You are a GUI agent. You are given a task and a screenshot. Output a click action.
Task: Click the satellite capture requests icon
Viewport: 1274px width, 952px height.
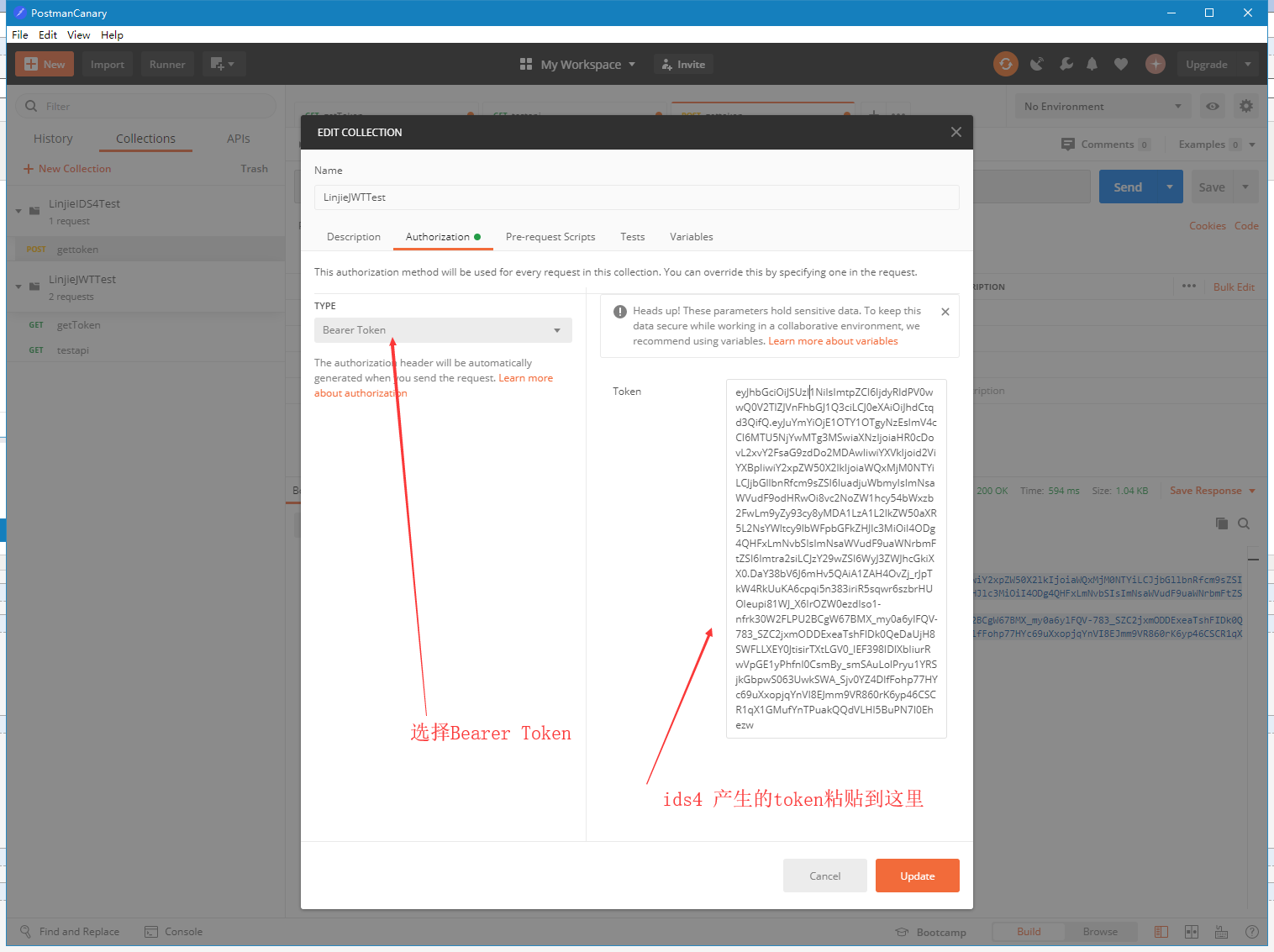coord(1036,64)
